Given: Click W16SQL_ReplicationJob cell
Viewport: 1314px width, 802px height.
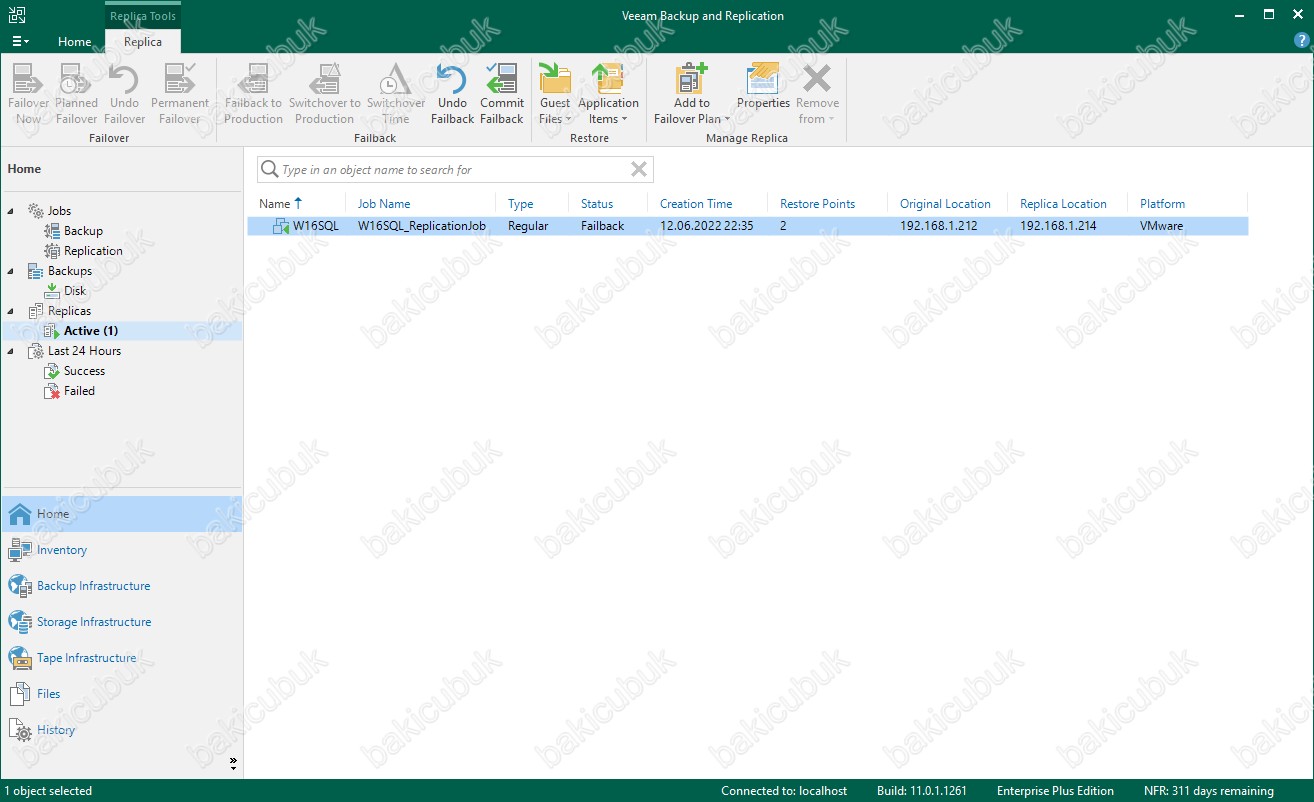Looking at the screenshot, I should (422, 226).
